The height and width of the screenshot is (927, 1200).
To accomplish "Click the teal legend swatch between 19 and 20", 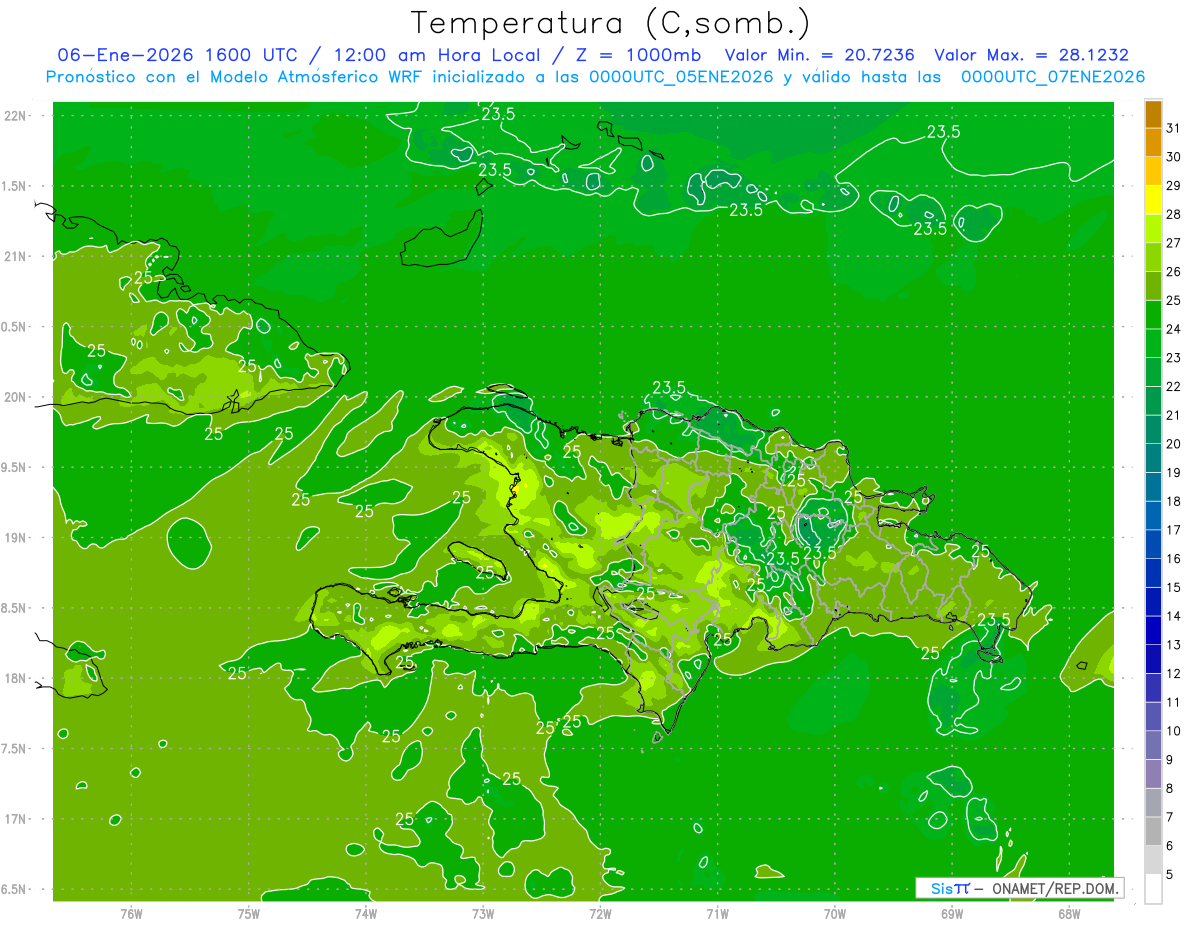I will [1153, 458].
